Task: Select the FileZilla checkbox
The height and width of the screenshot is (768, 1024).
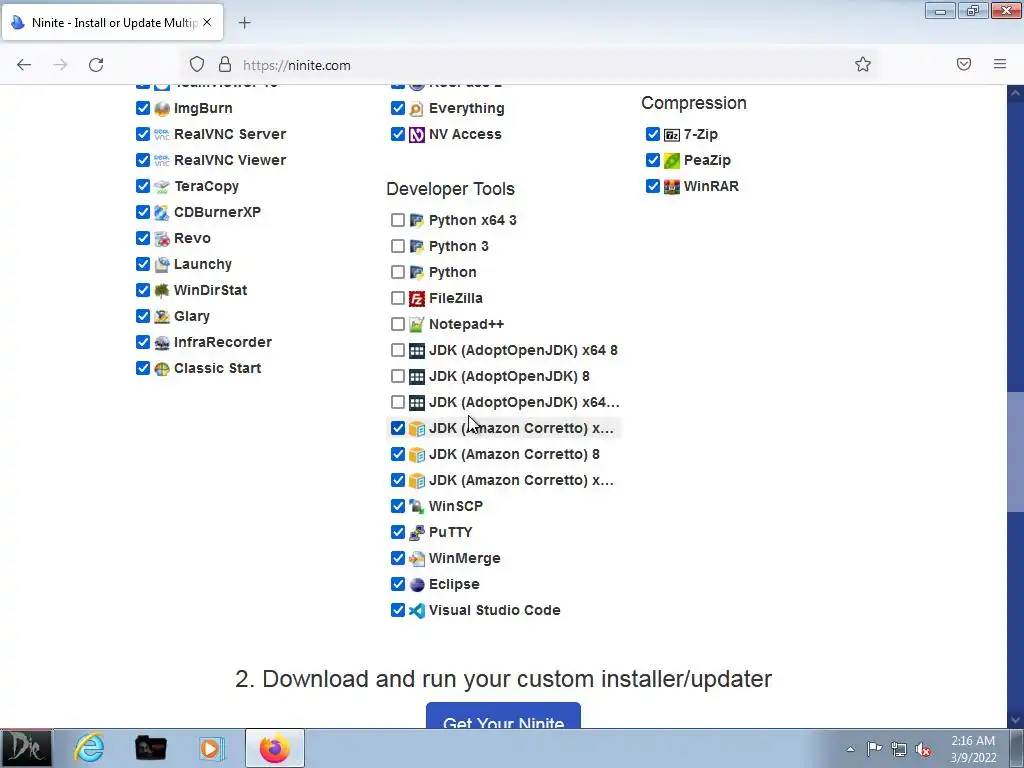Action: click(x=398, y=298)
